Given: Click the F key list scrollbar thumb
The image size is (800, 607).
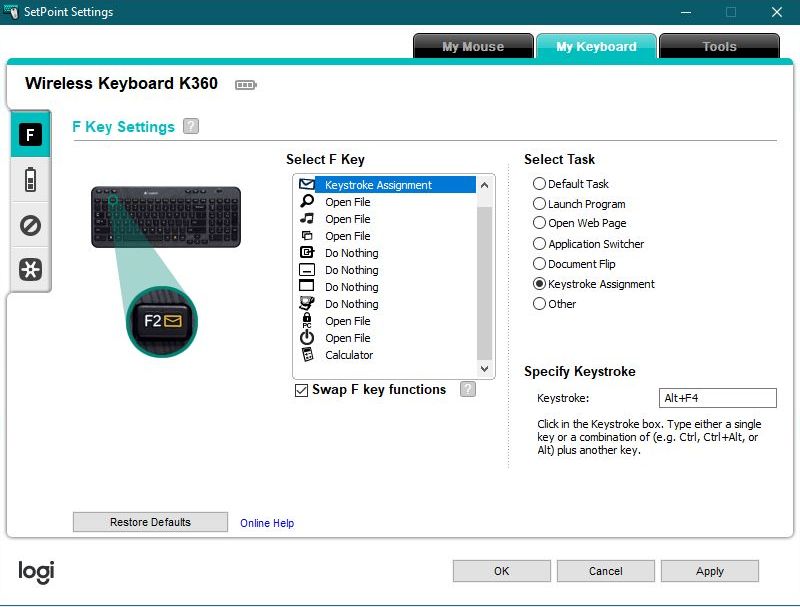Looking at the screenshot, I should tap(485, 283).
